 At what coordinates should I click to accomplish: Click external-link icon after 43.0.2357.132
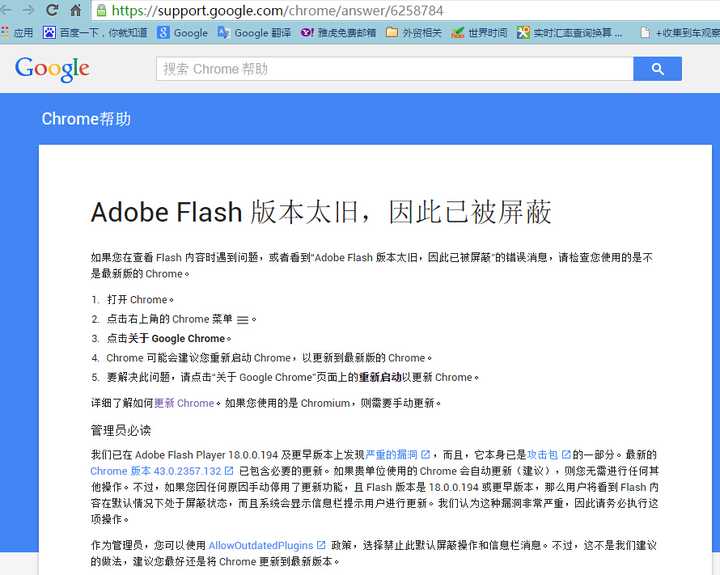[229, 471]
